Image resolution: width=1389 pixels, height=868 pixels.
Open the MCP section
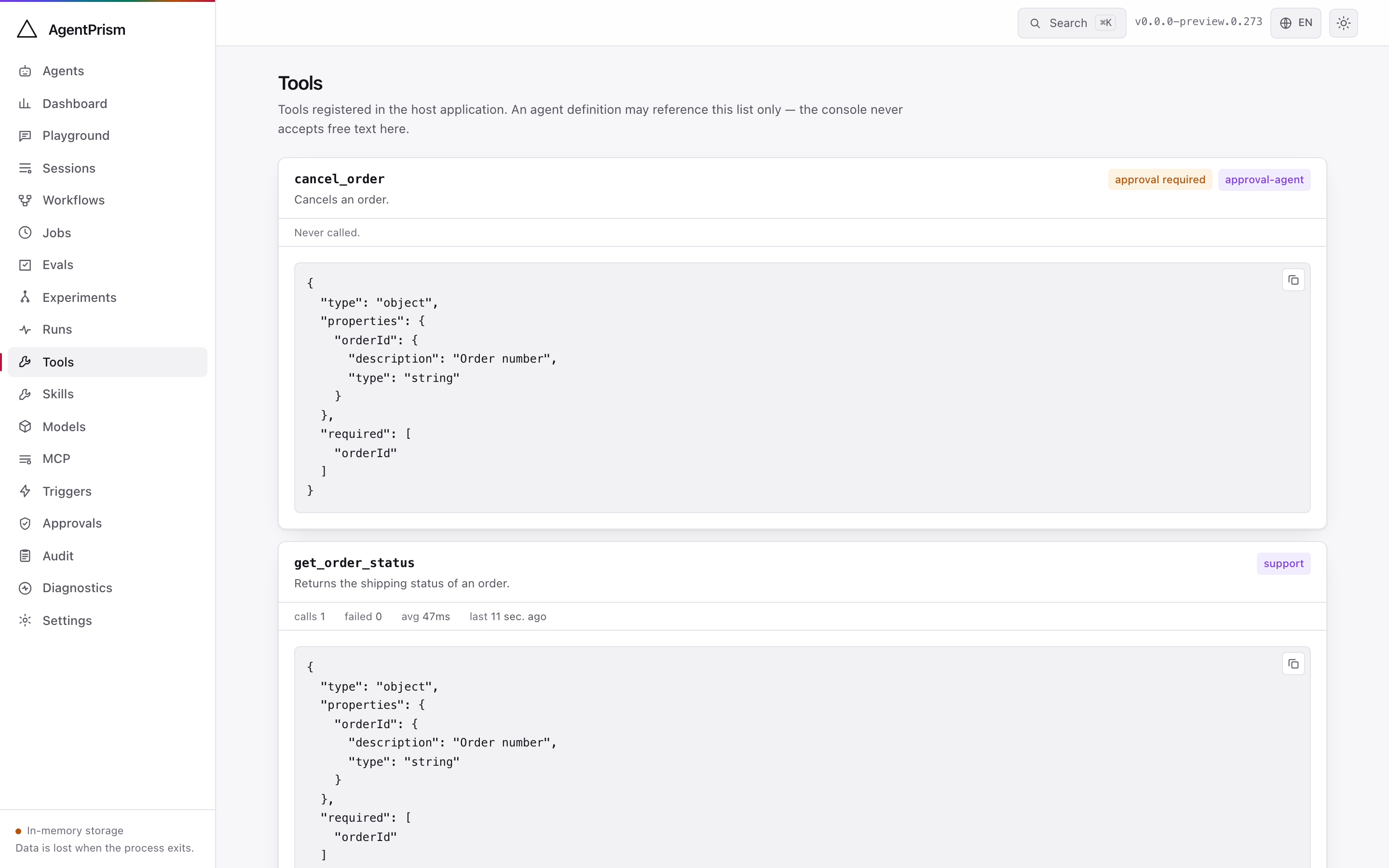pyautogui.click(x=108, y=459)
